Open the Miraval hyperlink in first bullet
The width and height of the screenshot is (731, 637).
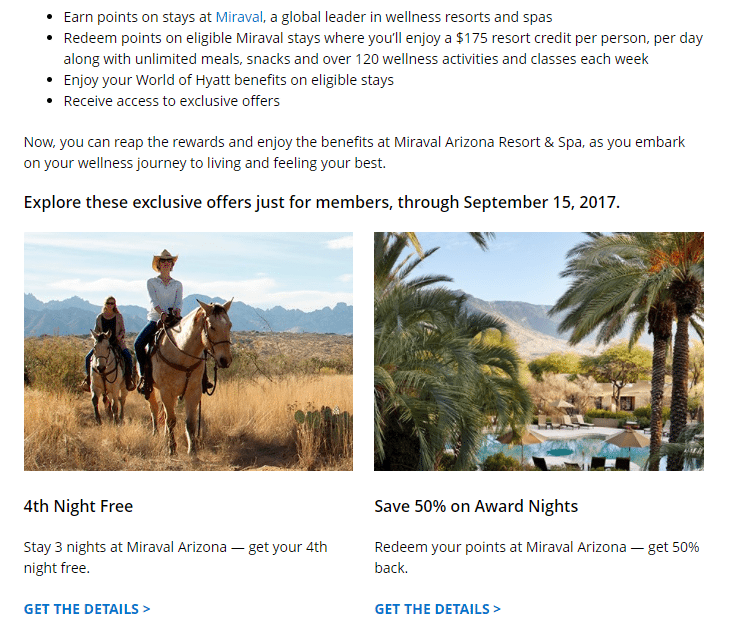coord(239,17)
